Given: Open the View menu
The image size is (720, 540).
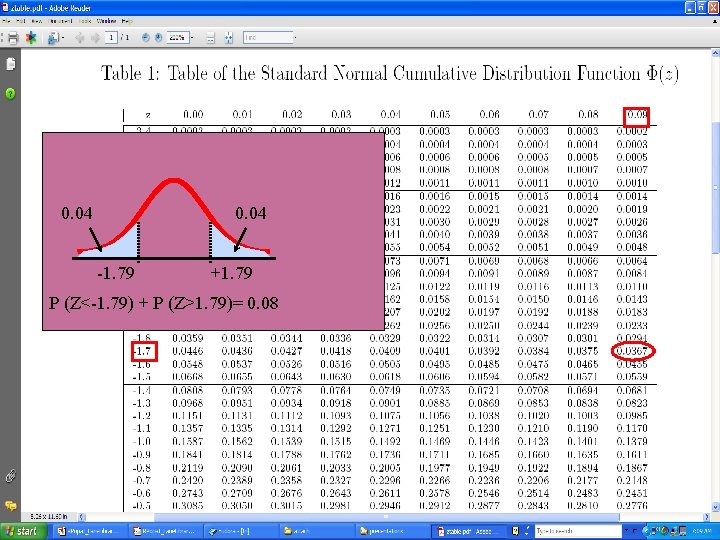Looking at the screenshot, I should tap(37, 21).
